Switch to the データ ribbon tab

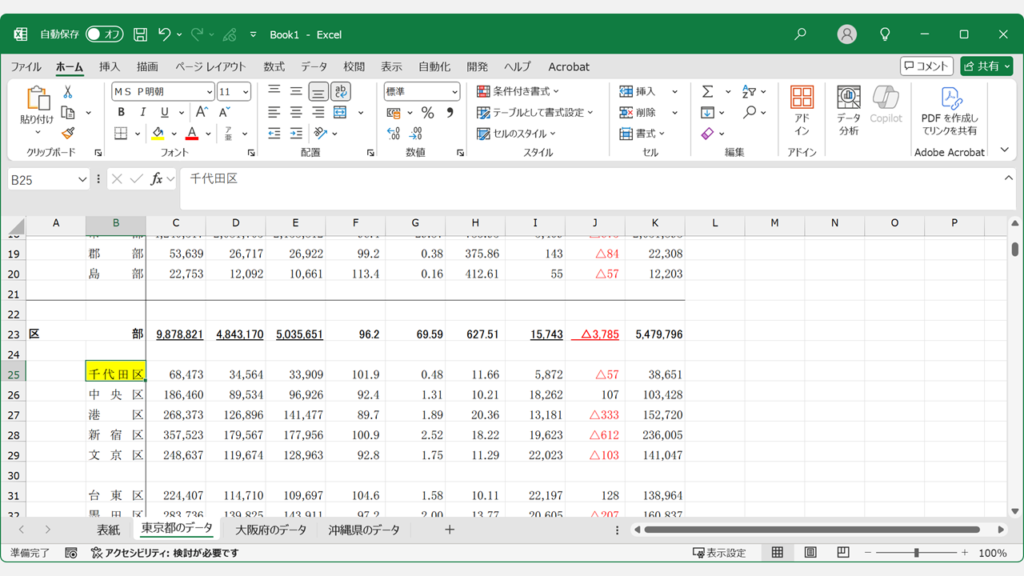[x=314, y=67]
